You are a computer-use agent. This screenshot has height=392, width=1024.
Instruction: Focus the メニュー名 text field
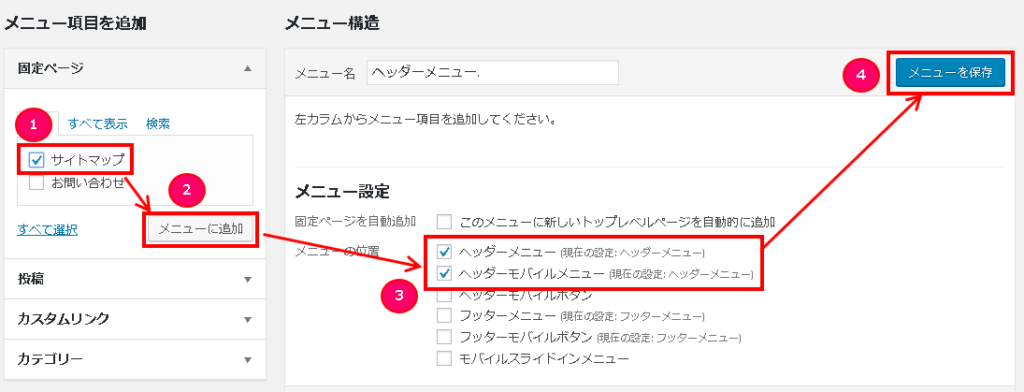point(492,73)
